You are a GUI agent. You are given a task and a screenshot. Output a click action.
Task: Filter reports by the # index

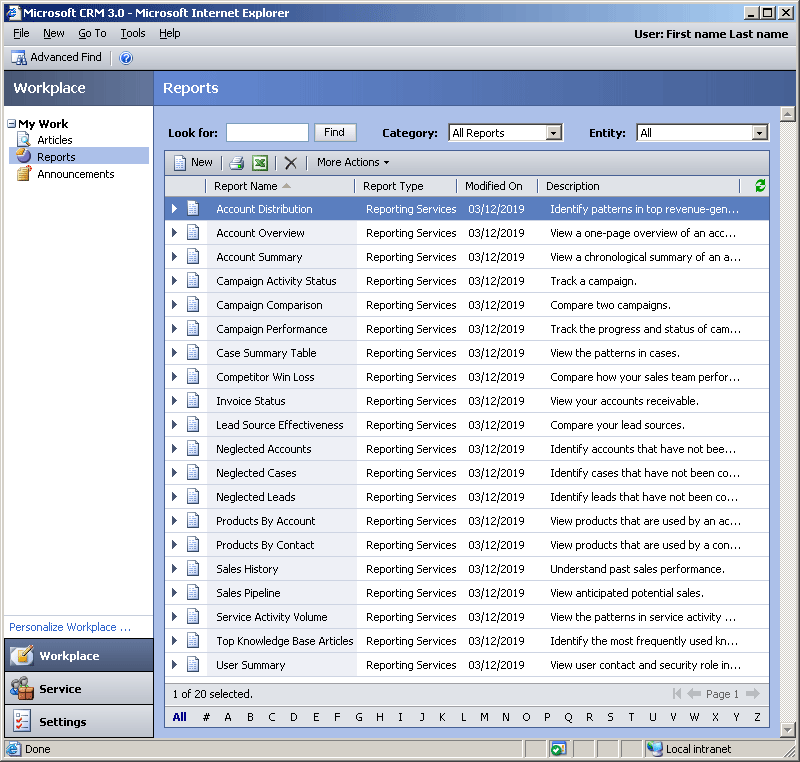coord(206,717)
